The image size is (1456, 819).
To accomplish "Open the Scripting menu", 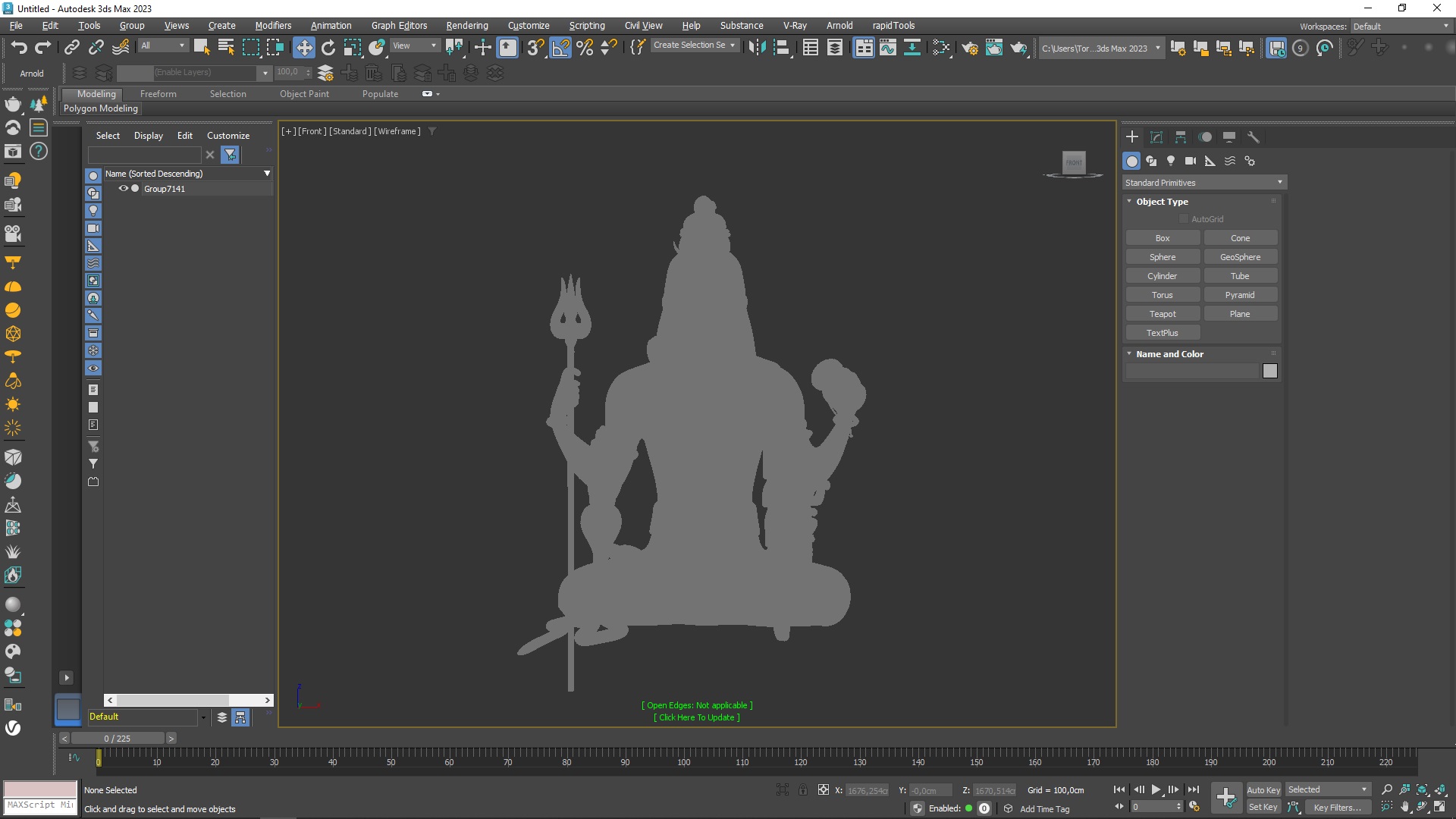I will 587,26.
